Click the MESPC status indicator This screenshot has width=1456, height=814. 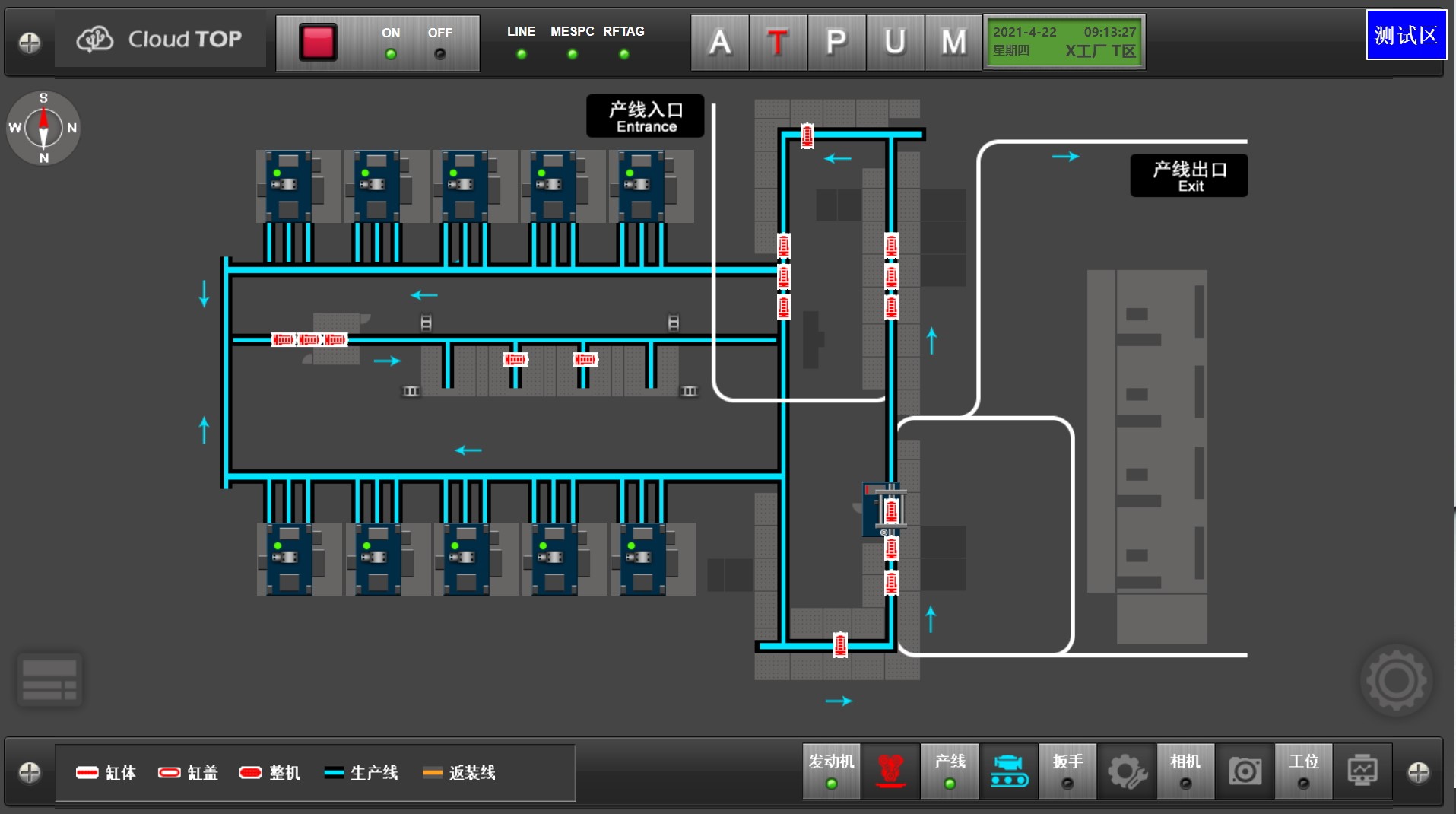click(573, 54)
